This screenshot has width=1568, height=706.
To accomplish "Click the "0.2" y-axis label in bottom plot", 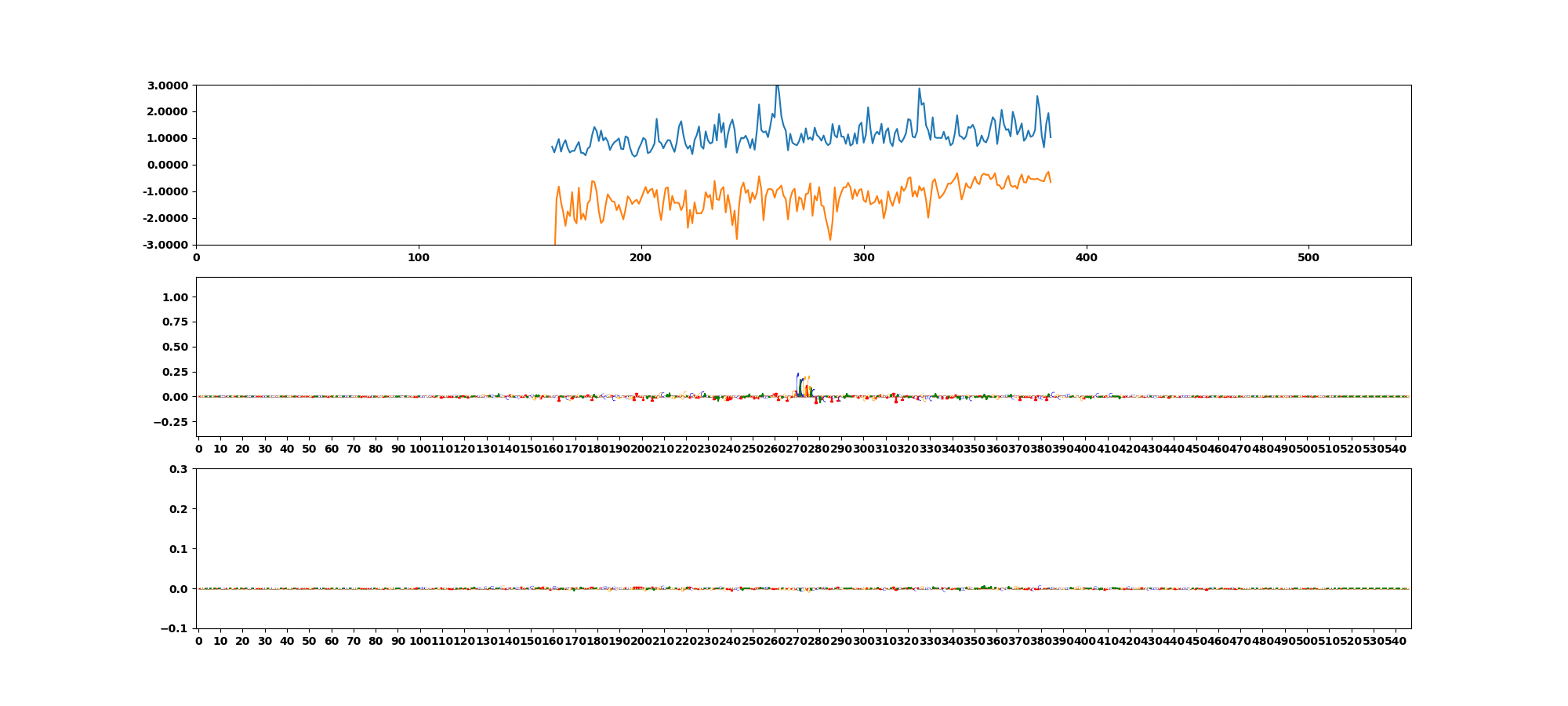I will pos(179,509).
